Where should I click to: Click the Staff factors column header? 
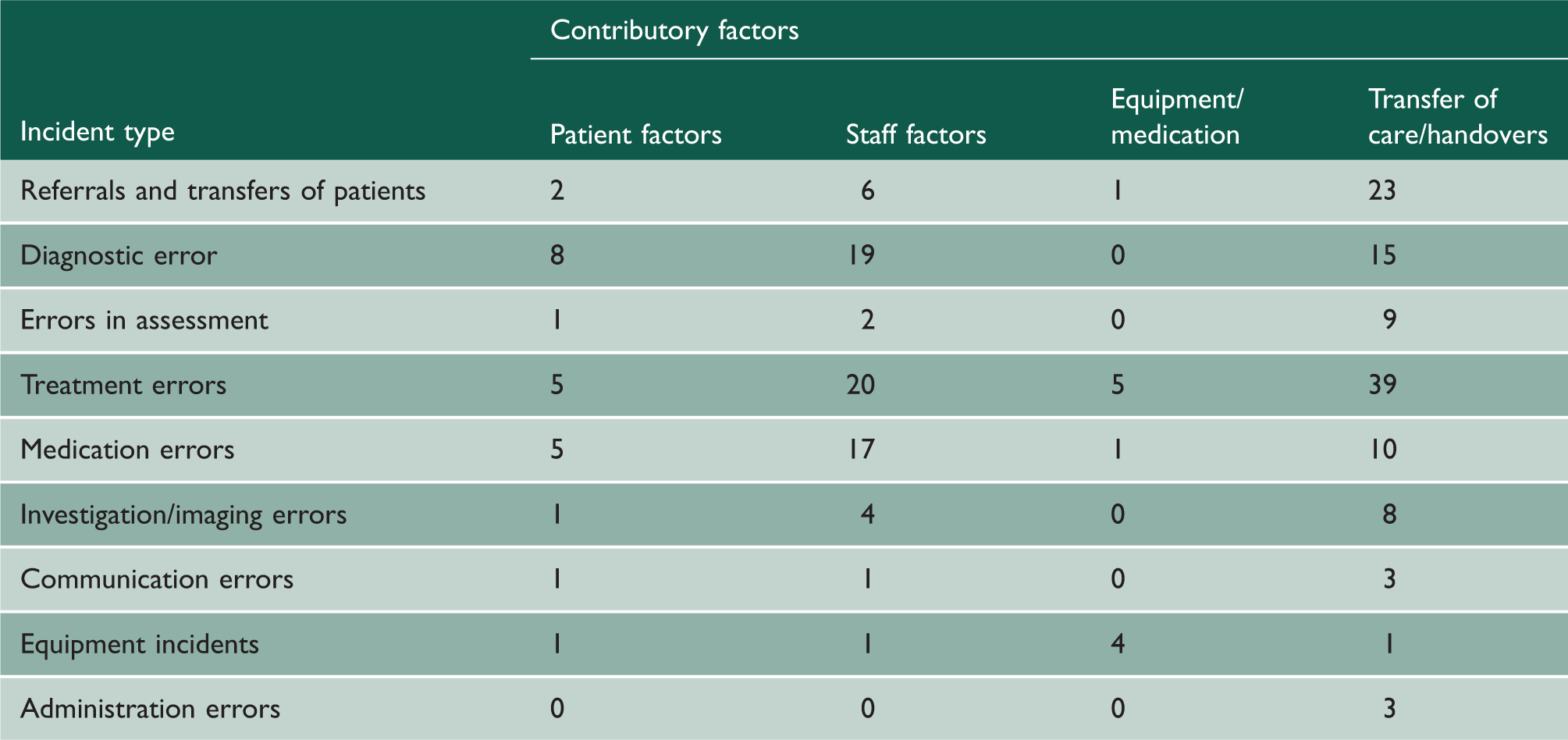916,134
